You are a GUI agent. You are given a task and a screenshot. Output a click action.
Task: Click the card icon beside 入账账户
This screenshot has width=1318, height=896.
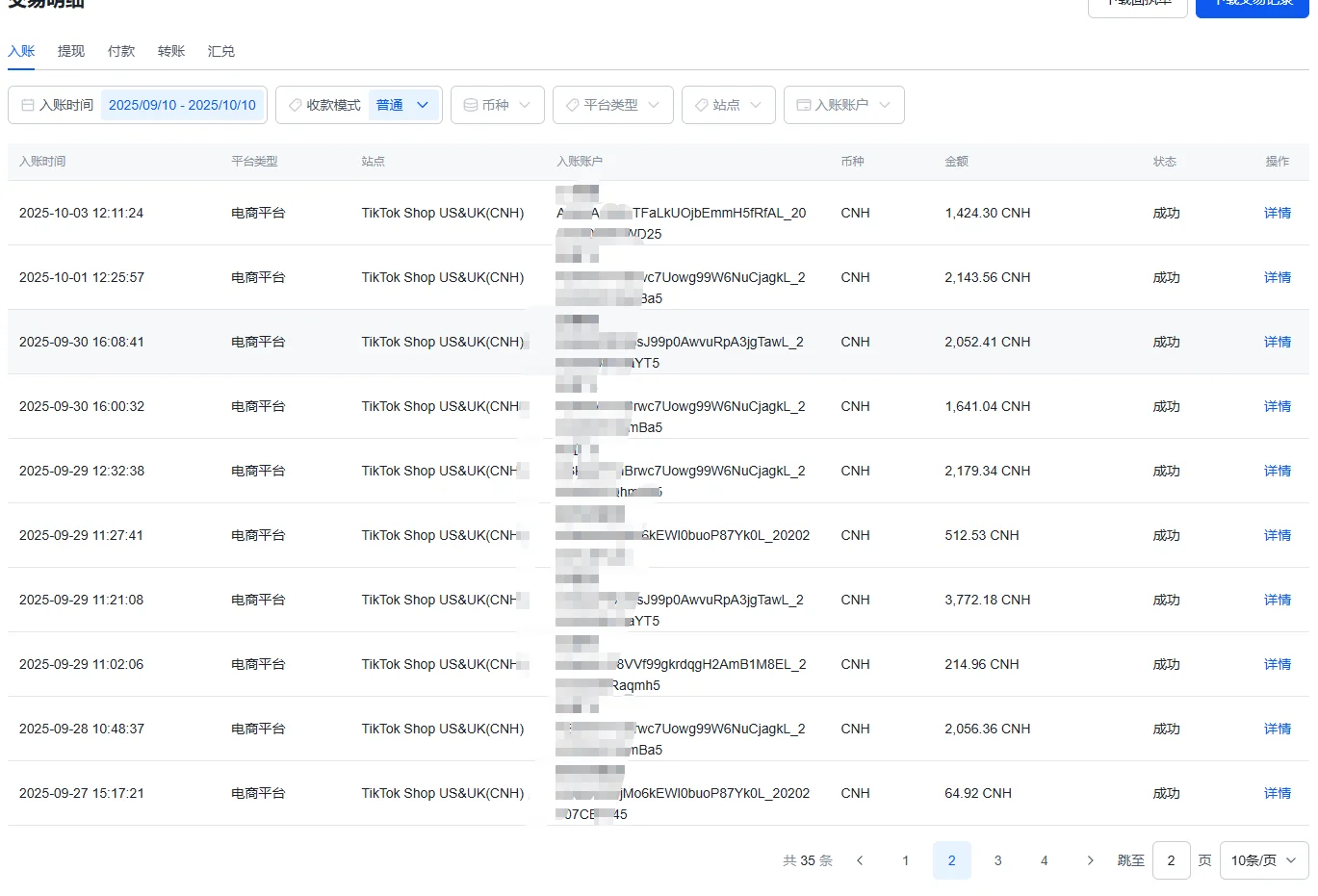[804, 105]
